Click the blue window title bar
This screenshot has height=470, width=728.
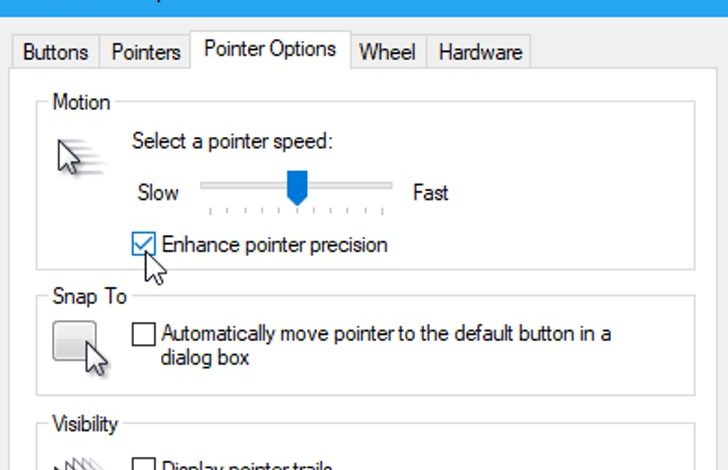pos(364,8)
